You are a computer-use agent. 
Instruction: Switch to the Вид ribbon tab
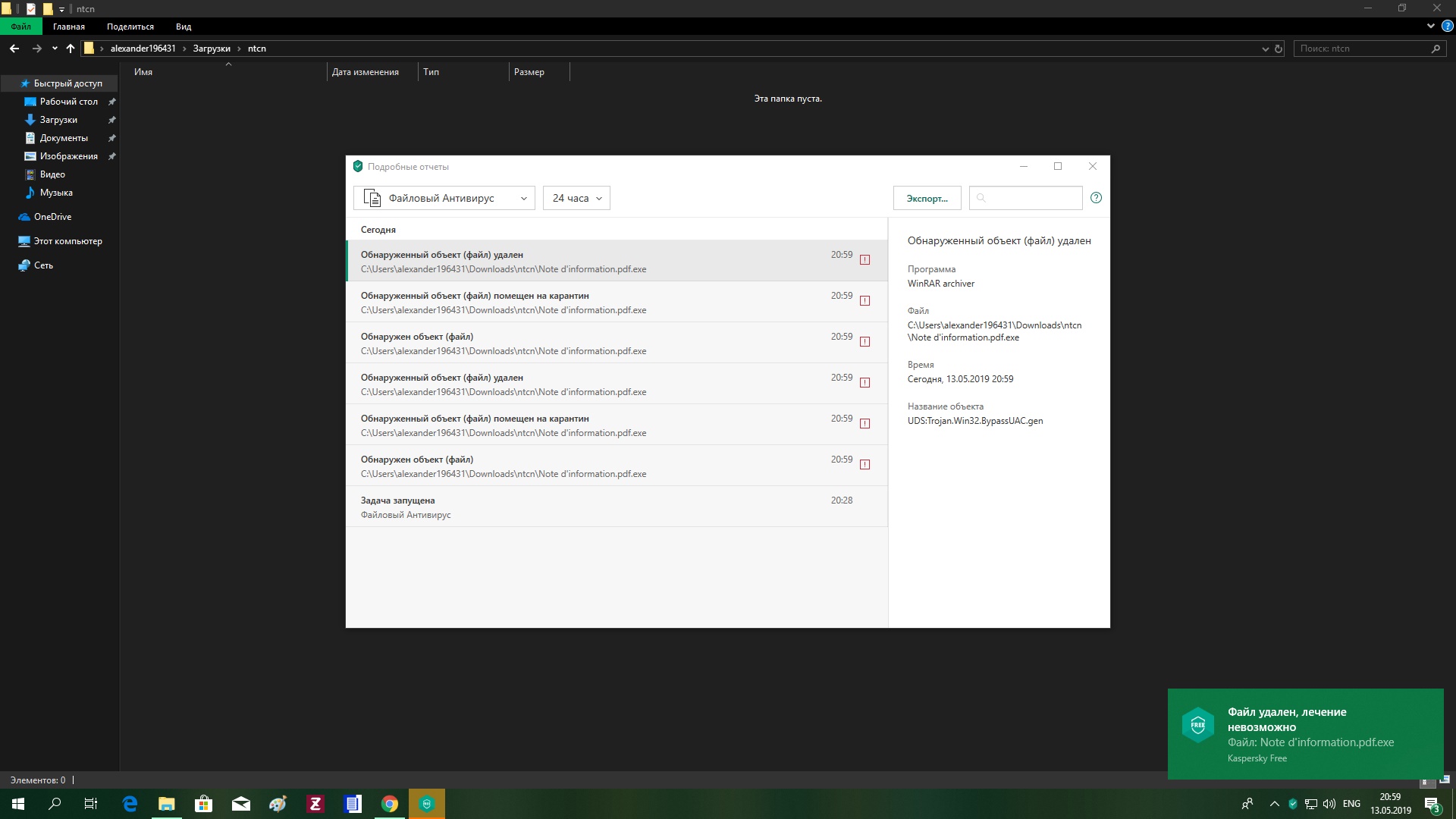pyautogui.click(x=184, y=27)
